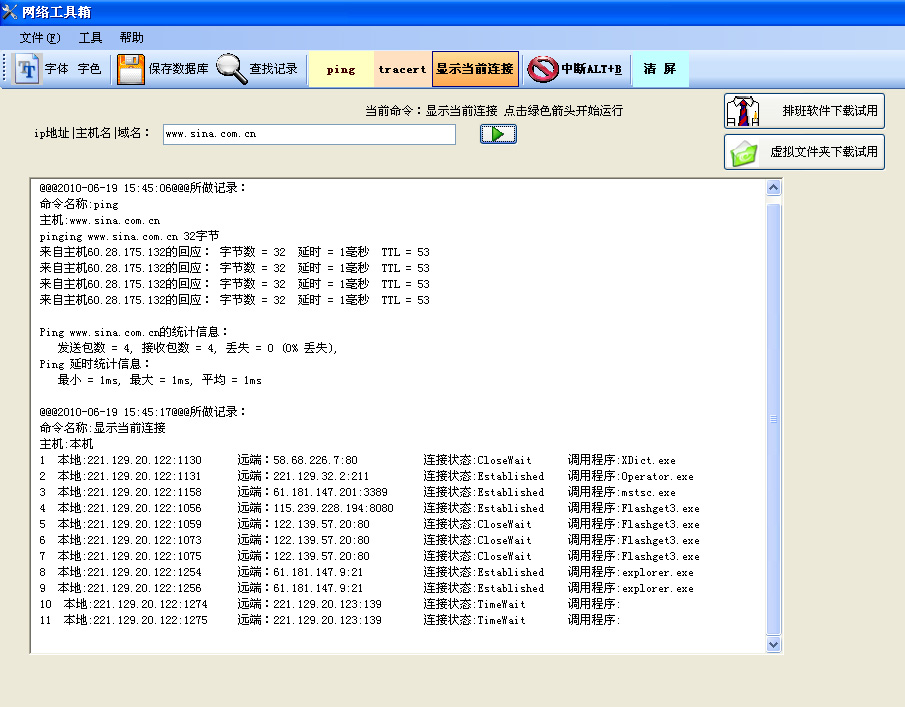The height and width of the screenshot is (707, 905).
Task: Click connection row 2 with Operator.exe
Action: click(x=367, y=476)
